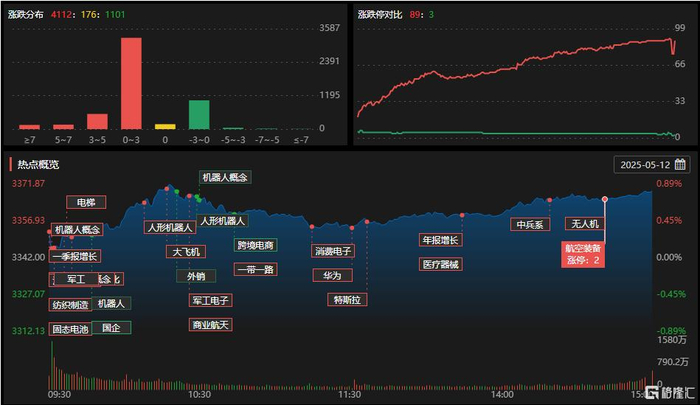Click the red dot marker above 航空装备
The width and height of the screenshot is (700, 405).
click(605, 199)
